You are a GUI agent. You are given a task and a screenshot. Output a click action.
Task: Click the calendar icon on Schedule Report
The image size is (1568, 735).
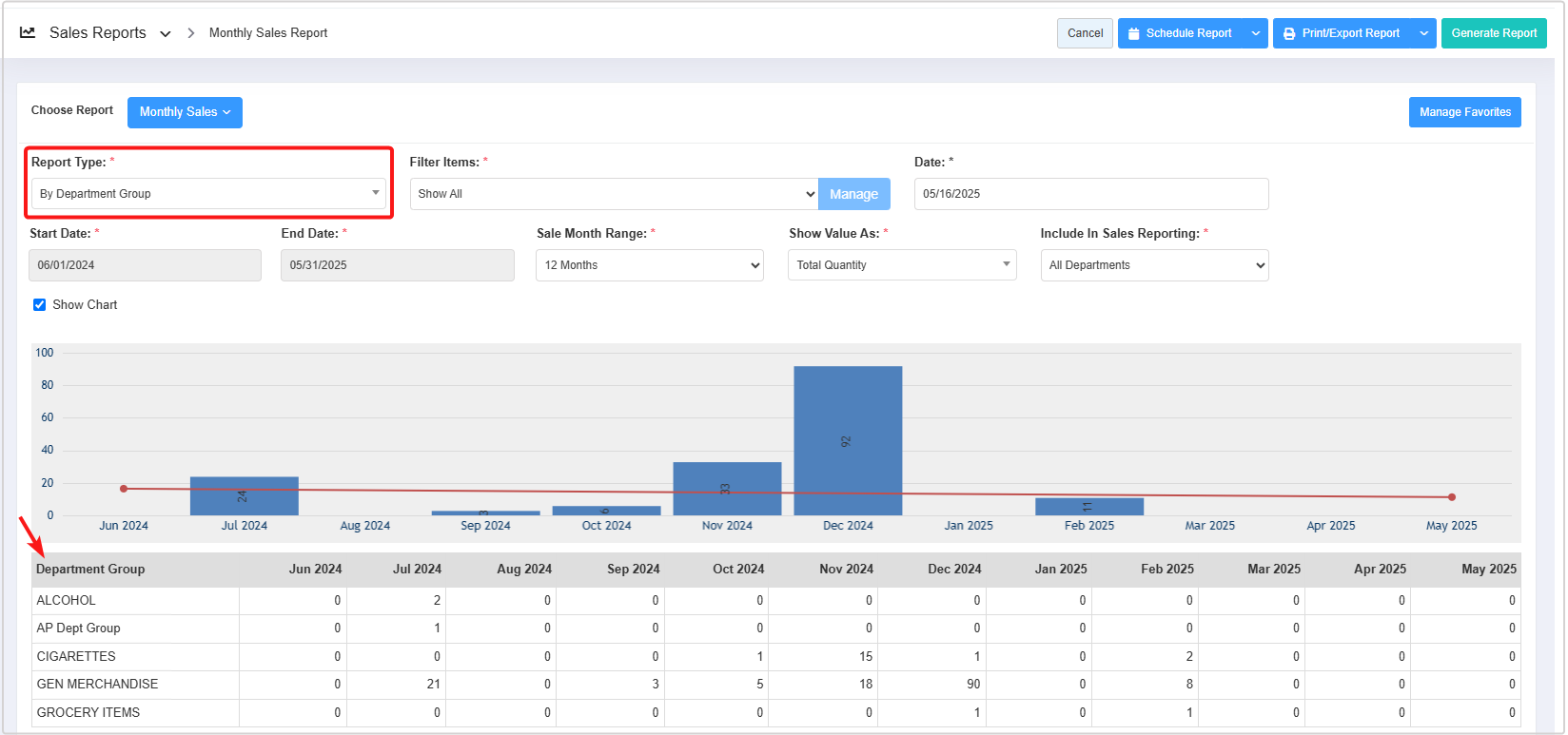tap(1133, 33)
